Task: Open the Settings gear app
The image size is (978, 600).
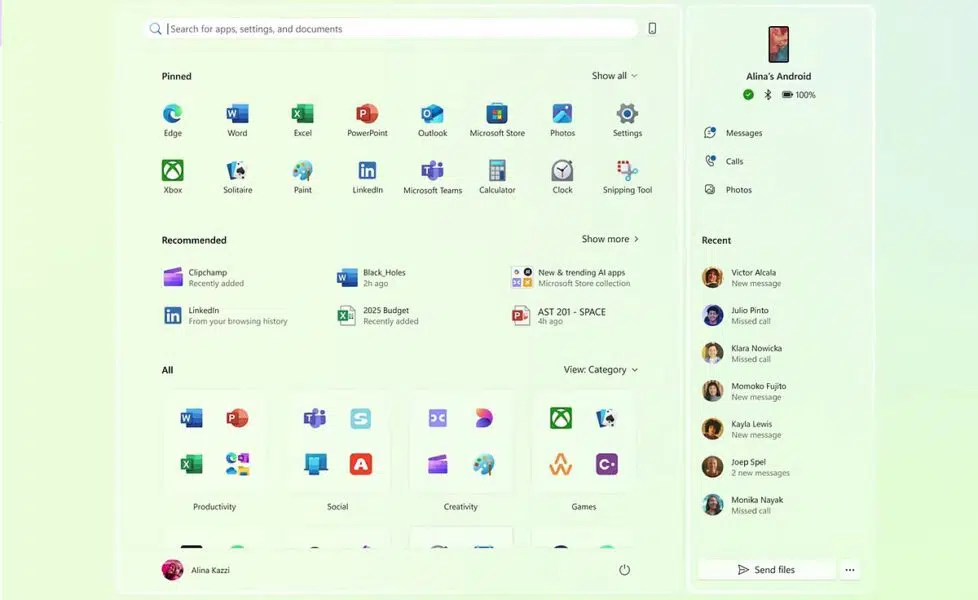Action: point(627,120)
